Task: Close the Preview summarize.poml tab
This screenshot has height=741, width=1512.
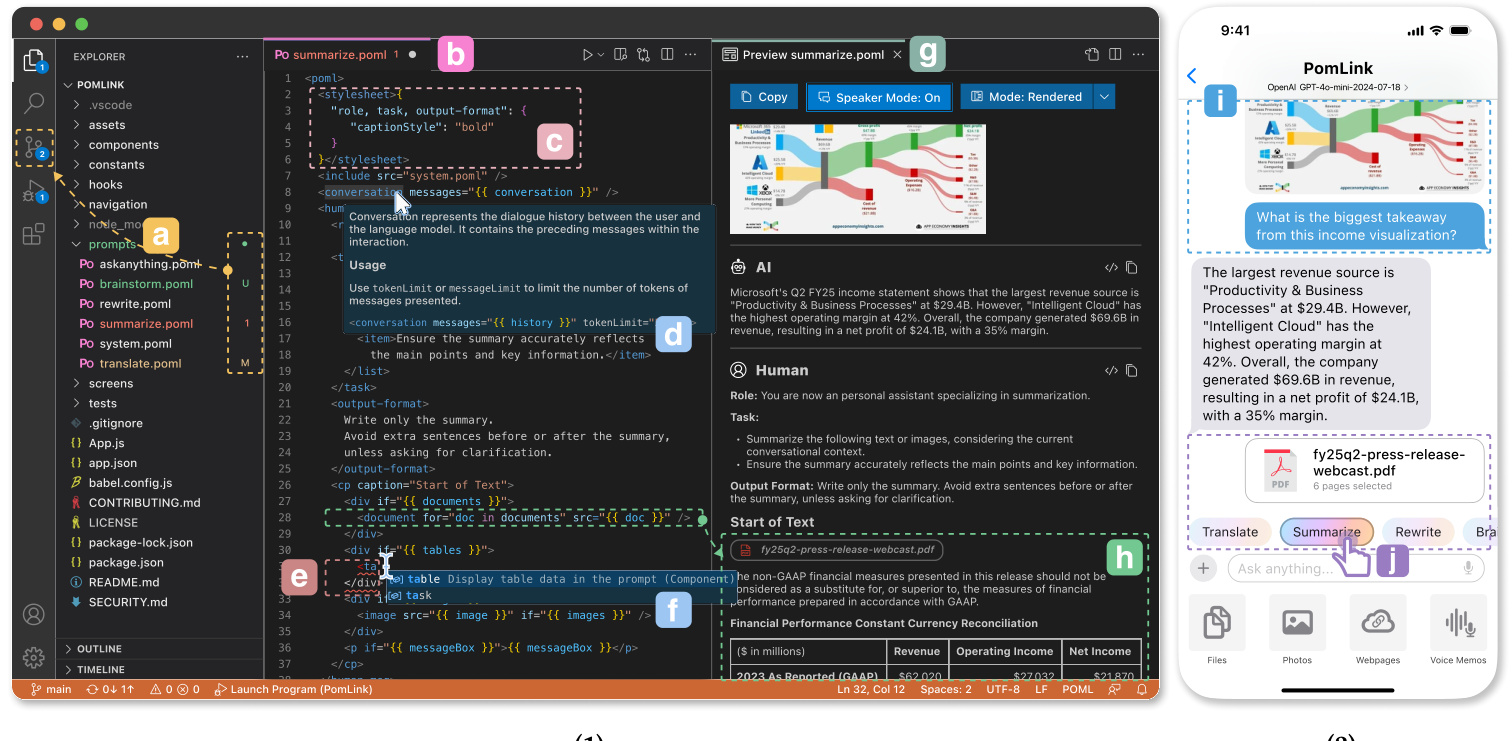Action: pyautogui.click(x=897, y=55)
